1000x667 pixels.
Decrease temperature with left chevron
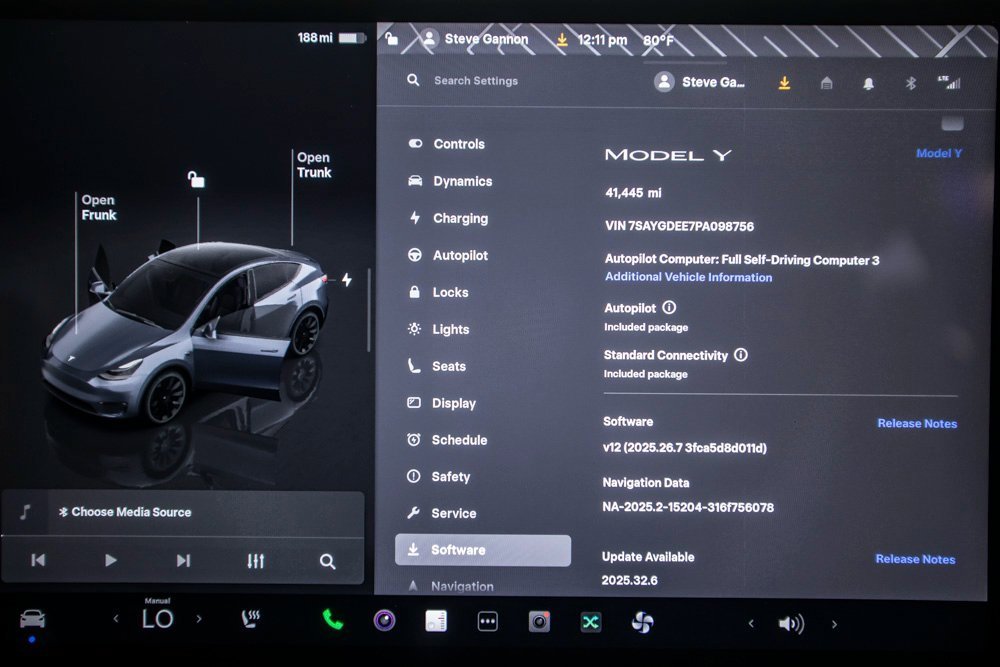coord(116,619)
